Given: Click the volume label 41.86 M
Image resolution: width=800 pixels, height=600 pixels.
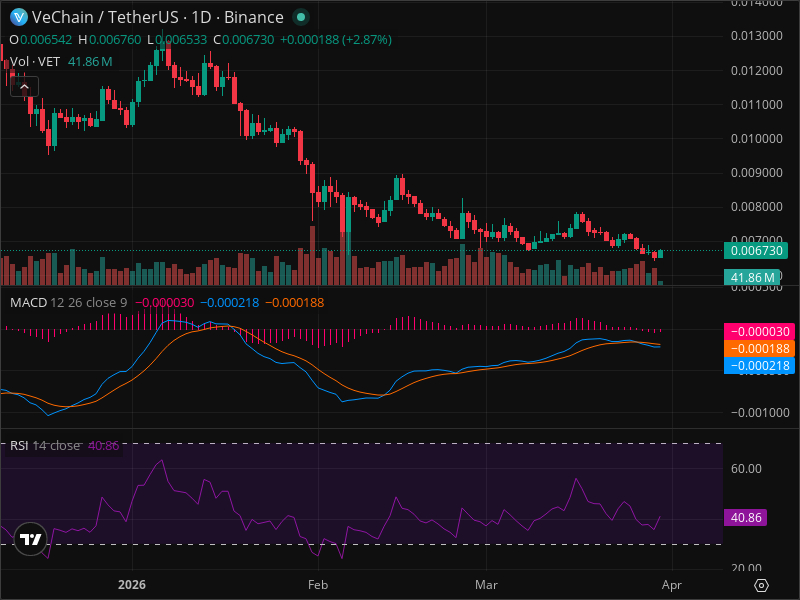Looking at the screenshot, I should pos(752,278).
